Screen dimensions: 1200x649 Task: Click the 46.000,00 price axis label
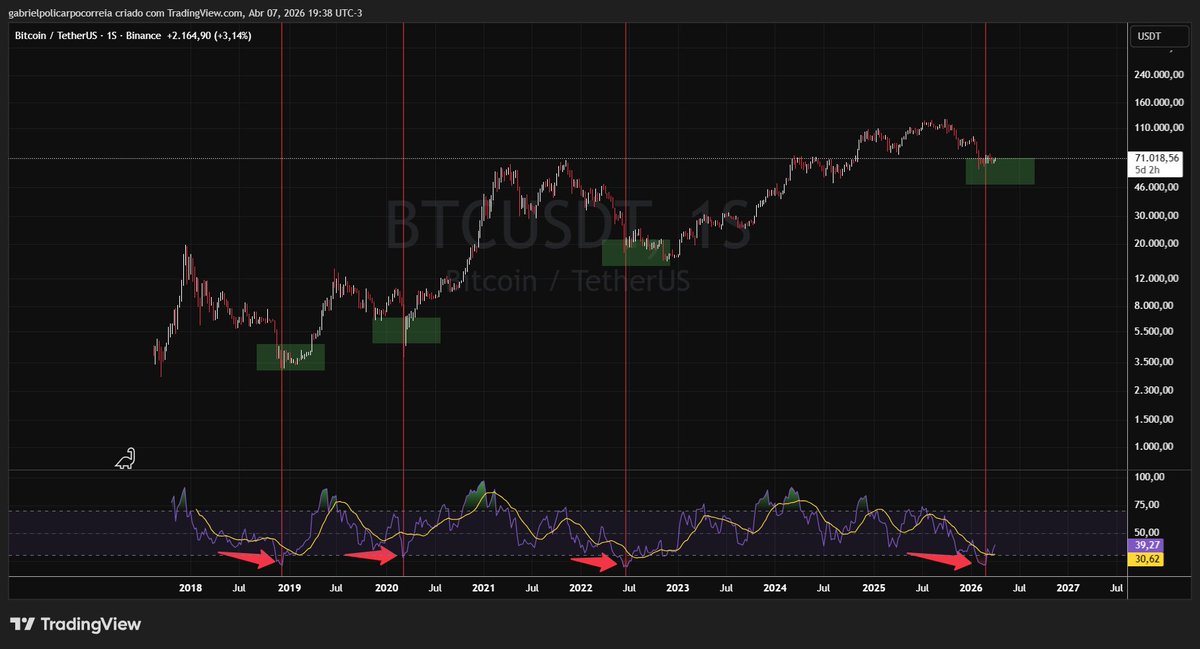point(1158,187)
